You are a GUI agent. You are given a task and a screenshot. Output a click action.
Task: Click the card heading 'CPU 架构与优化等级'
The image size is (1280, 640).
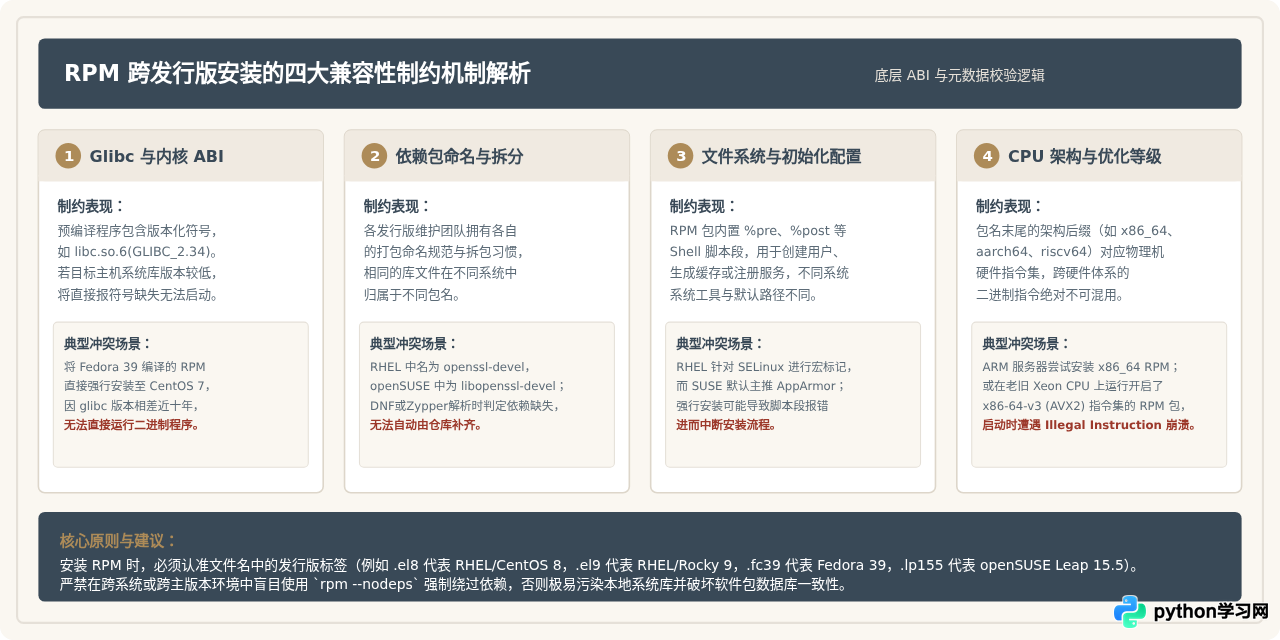(1085, 156)
